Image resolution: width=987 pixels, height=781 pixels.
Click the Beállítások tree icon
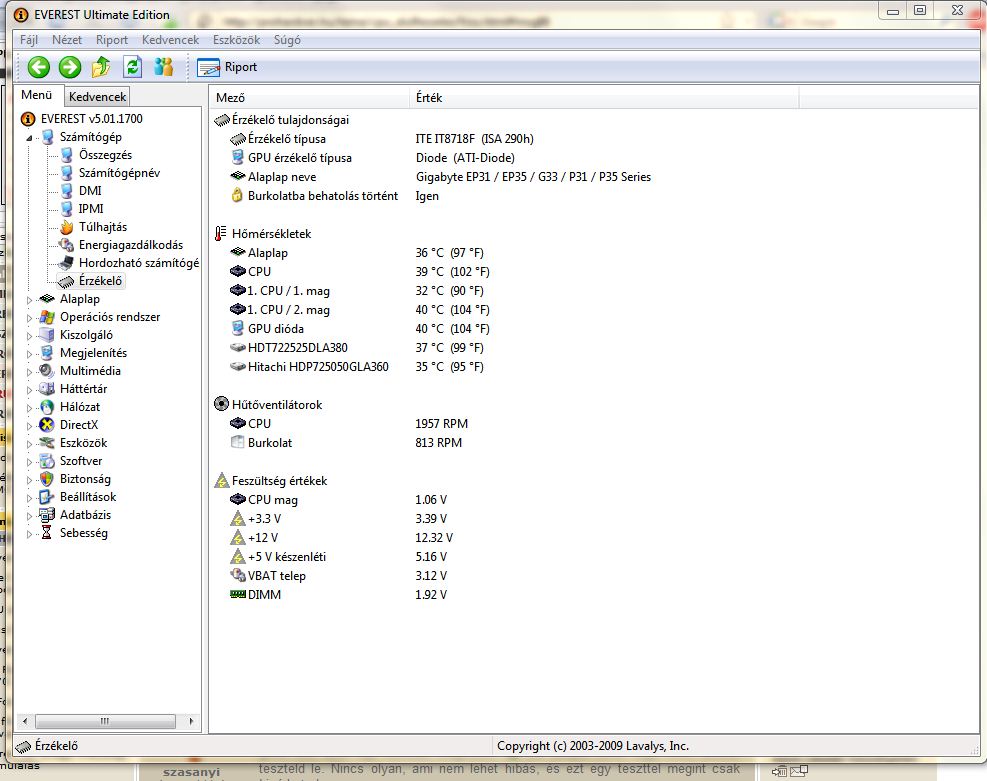click(x=47, y=497)
